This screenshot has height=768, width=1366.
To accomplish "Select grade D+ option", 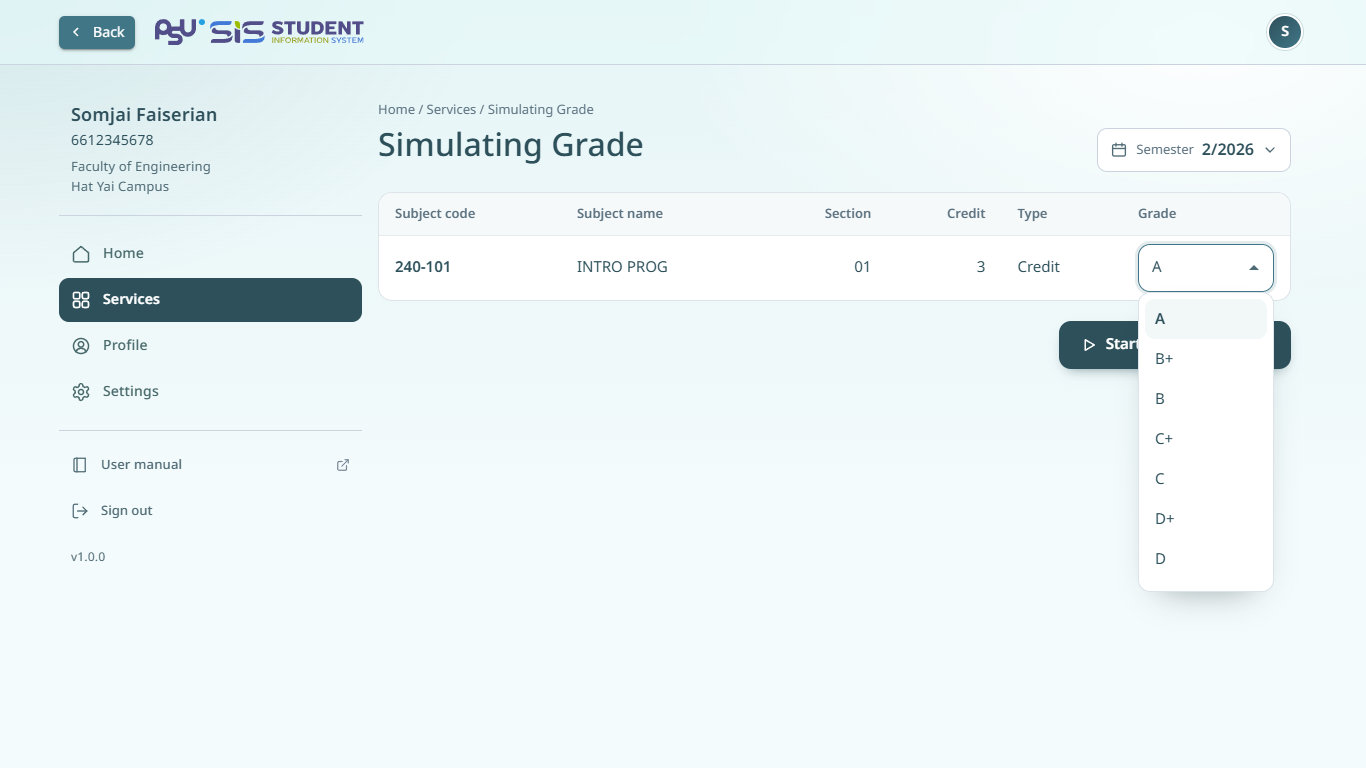I will (1206, 519).
